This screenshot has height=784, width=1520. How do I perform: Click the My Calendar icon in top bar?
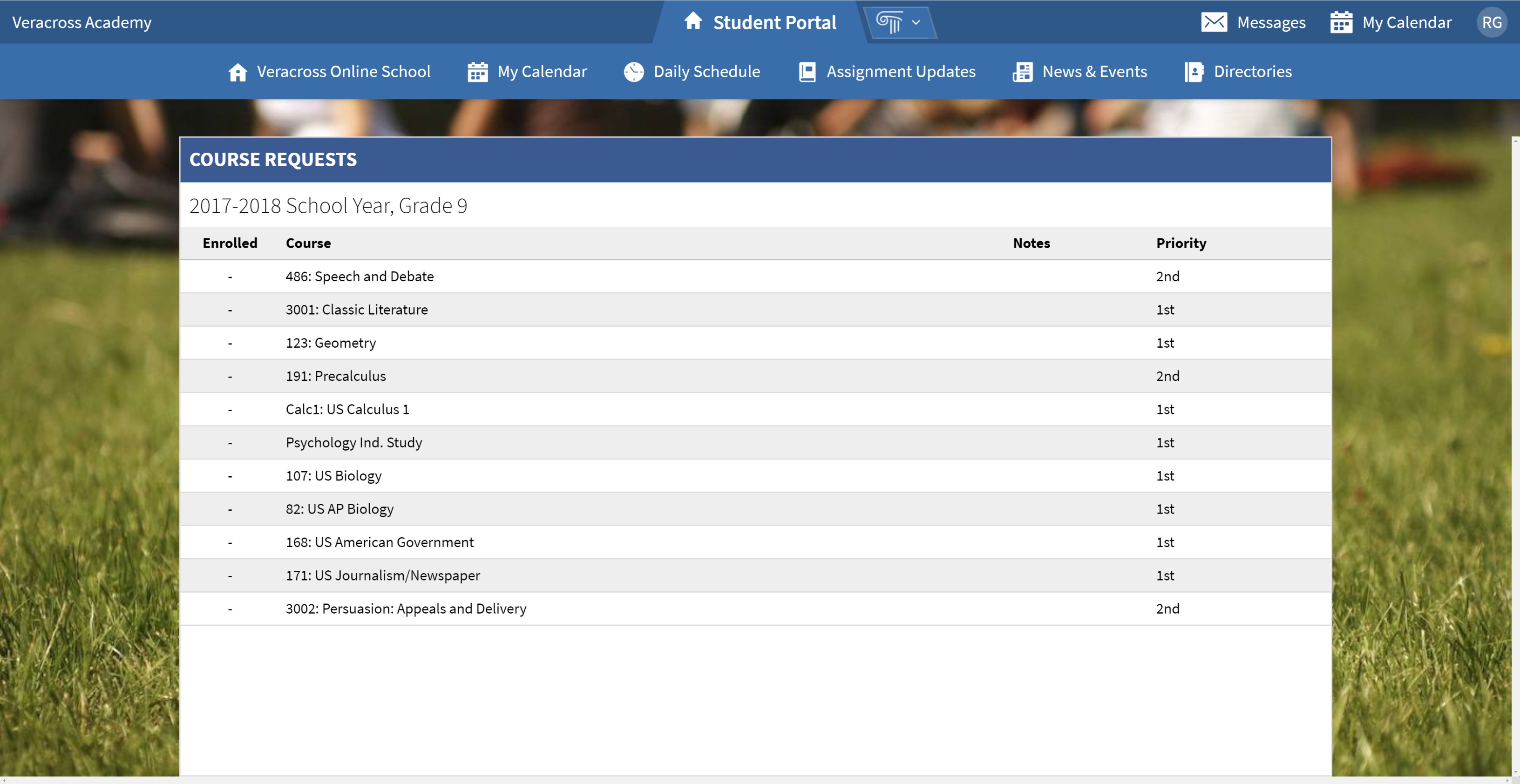pos(1341,22)
